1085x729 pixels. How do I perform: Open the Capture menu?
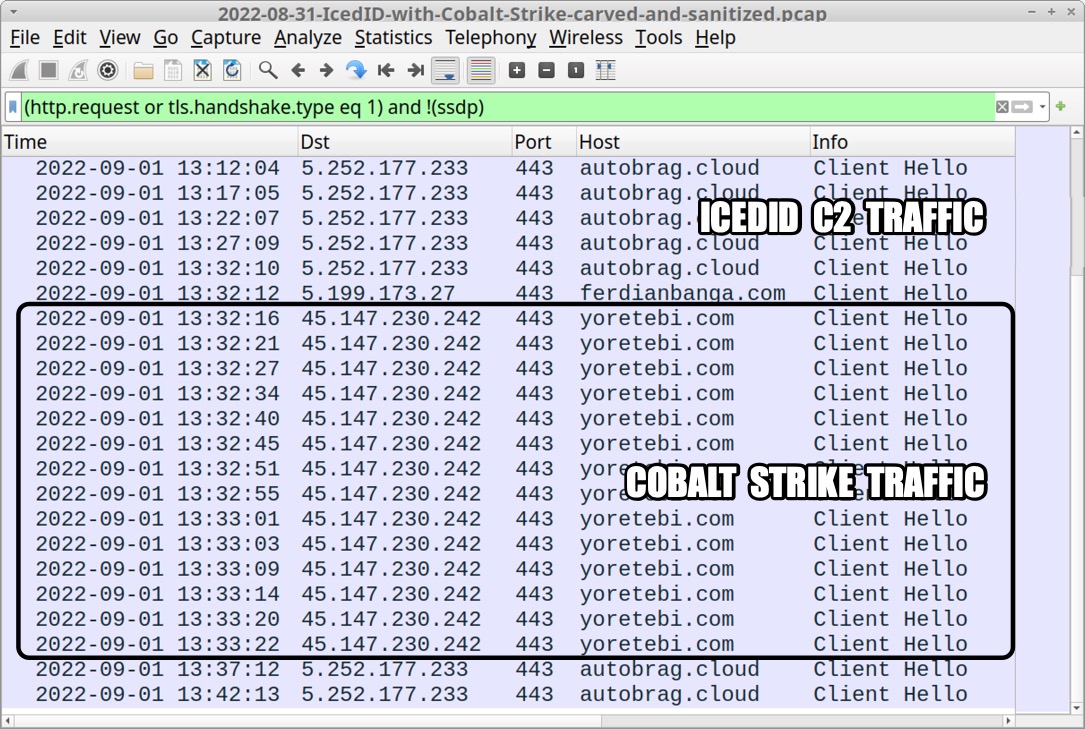[x=226, y=38]
